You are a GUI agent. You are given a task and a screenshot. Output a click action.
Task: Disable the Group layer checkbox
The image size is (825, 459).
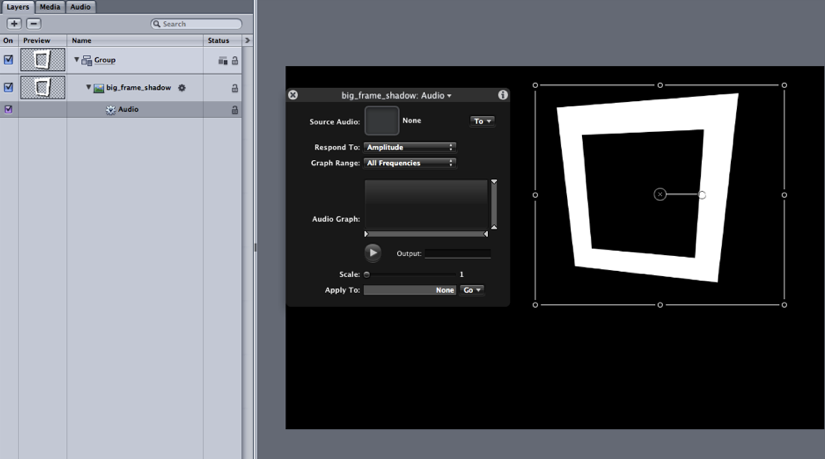[9, 60]
